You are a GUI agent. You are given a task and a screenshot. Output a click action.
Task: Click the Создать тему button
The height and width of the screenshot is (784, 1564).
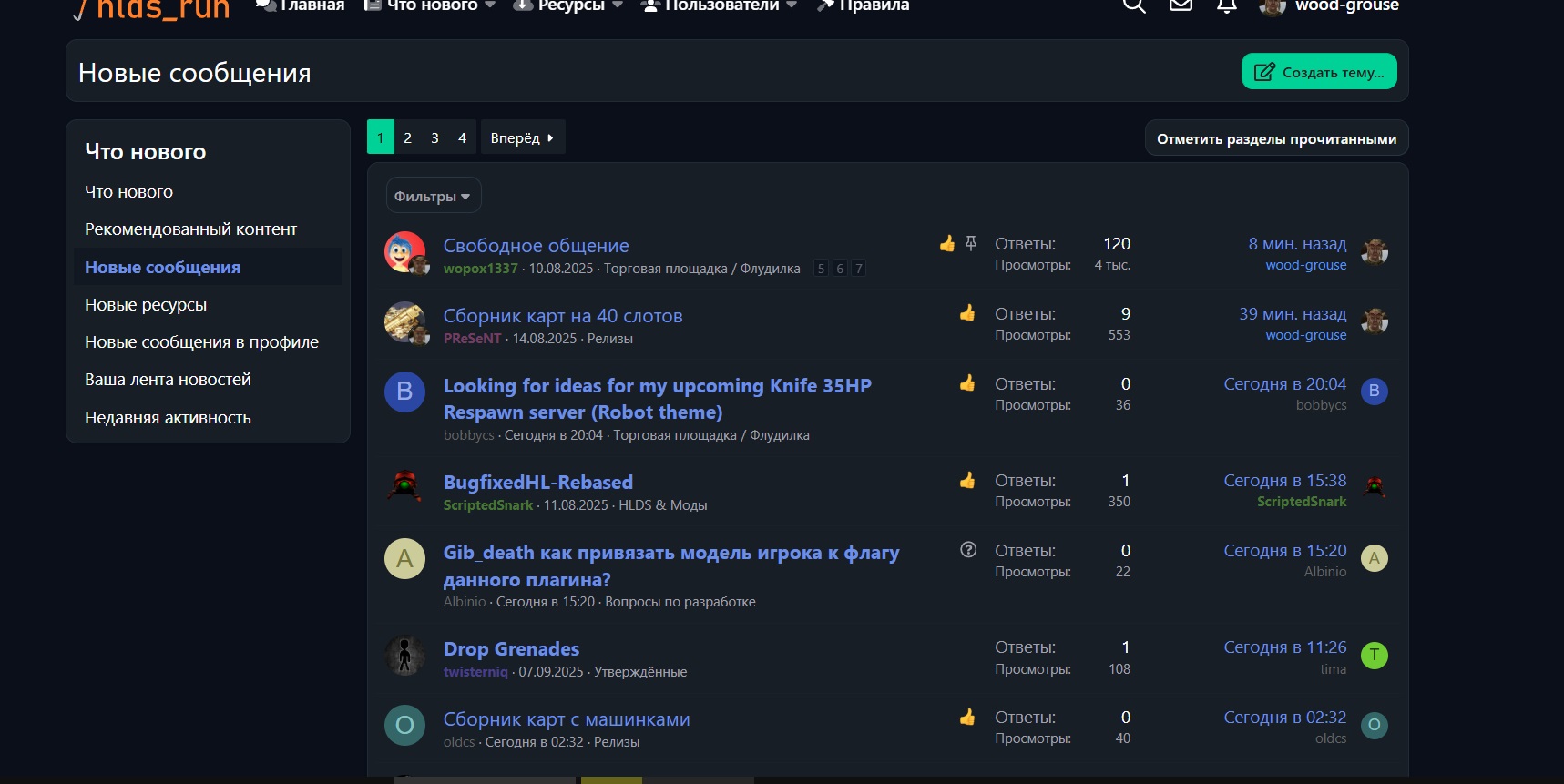click(x=1318, y=72)
